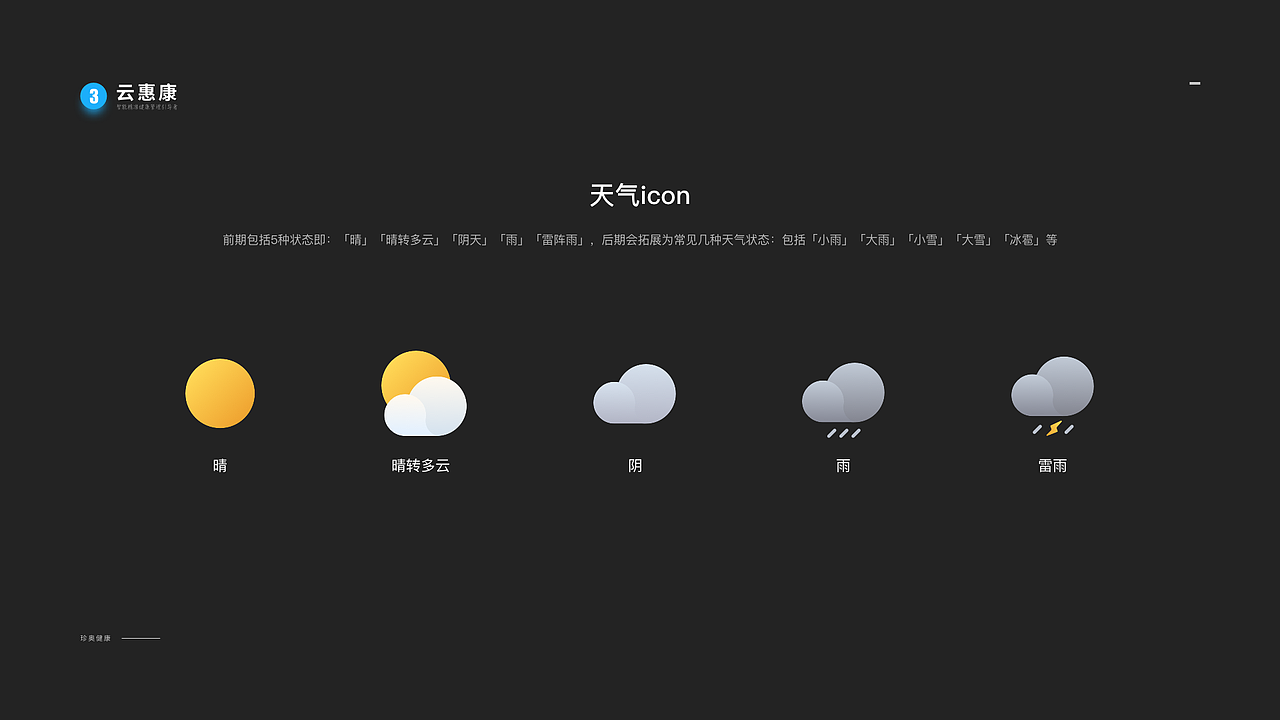Screen dimensions: 1280x720
Task: Select the 晴 label under the sun icon
Action: (x=220, y=465)
